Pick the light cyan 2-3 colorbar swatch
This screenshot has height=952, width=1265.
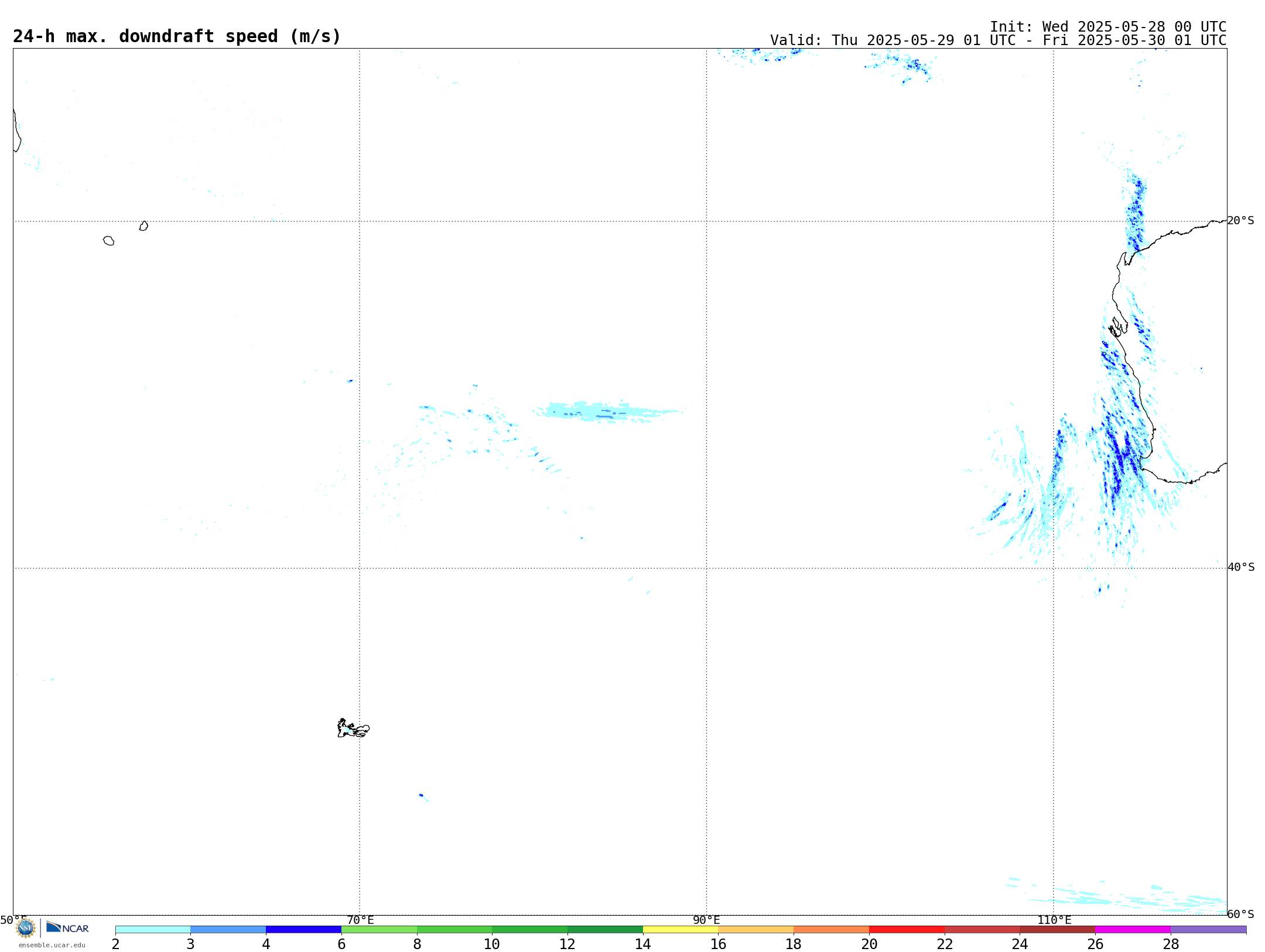coord(153,930)
